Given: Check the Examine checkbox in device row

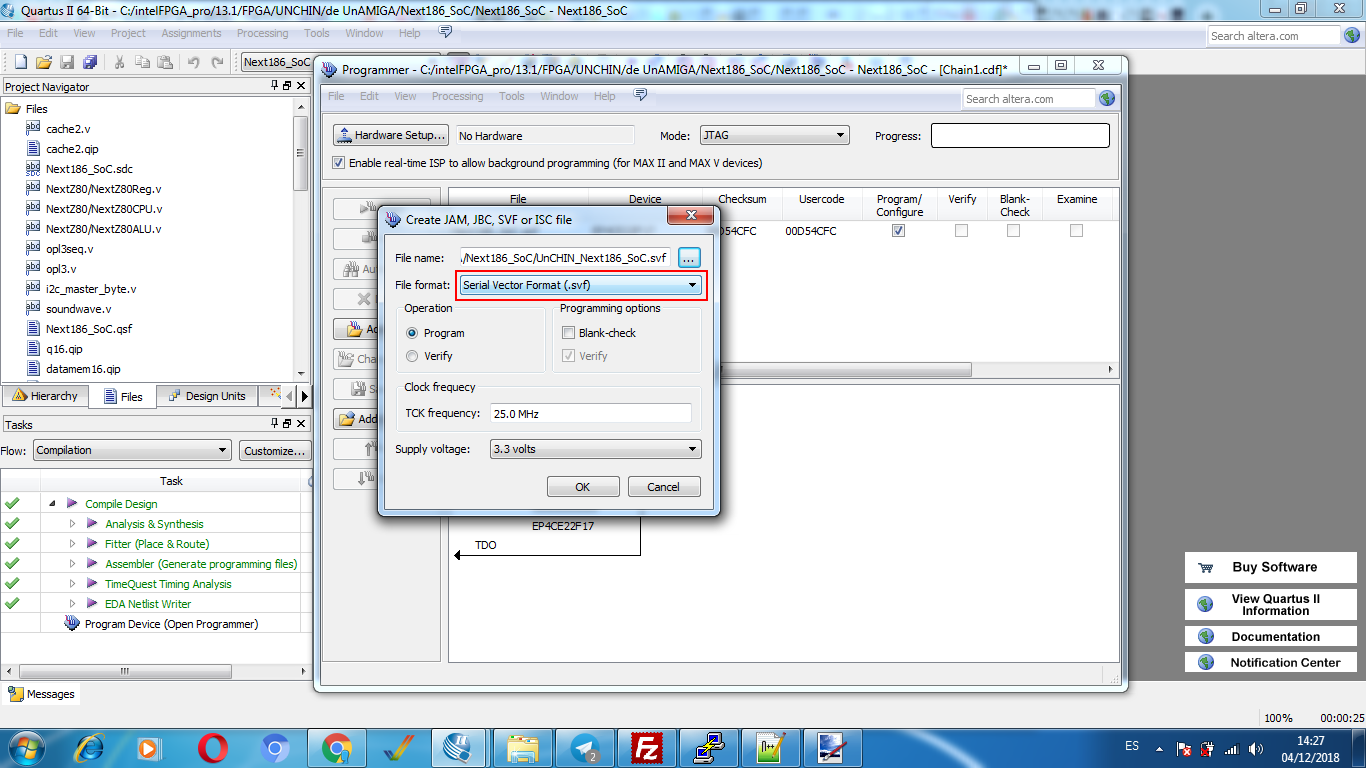Looking at the screenshot, I should pos(1076,231).
